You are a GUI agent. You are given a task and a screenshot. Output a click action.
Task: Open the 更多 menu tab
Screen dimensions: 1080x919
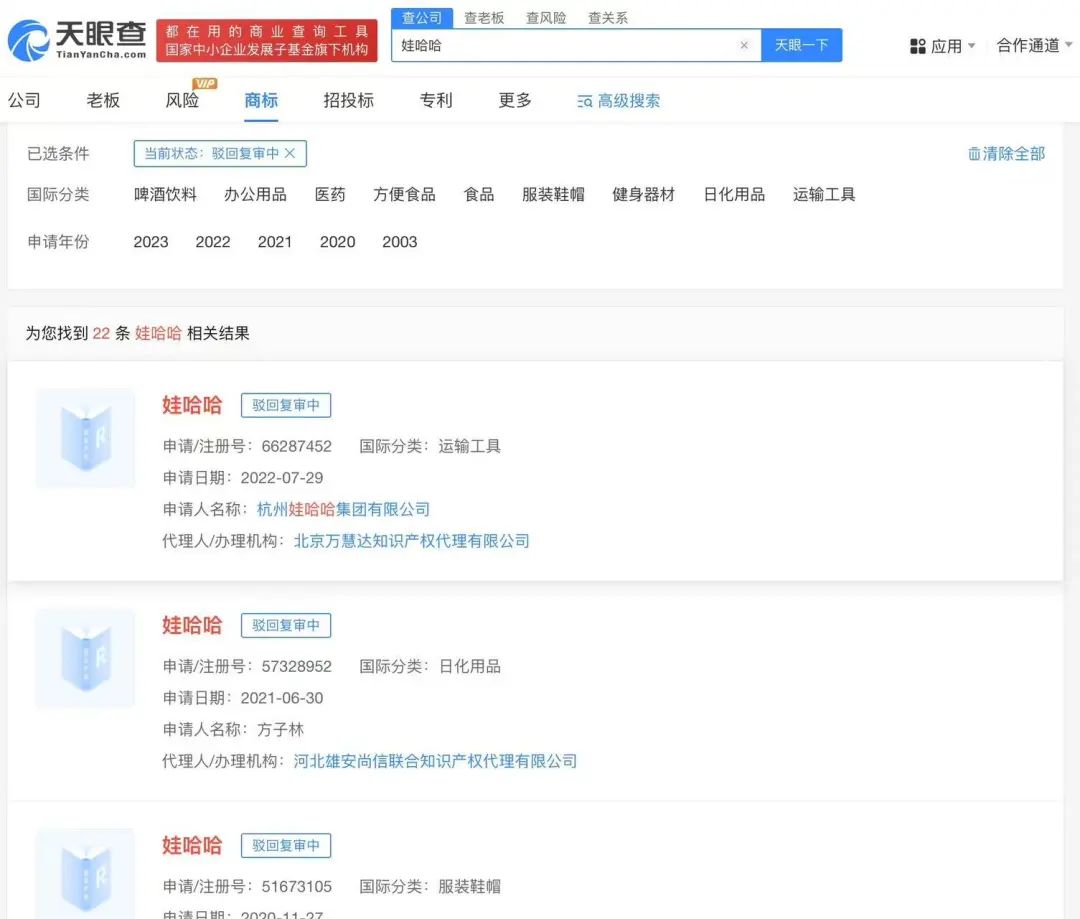point(515,101)
